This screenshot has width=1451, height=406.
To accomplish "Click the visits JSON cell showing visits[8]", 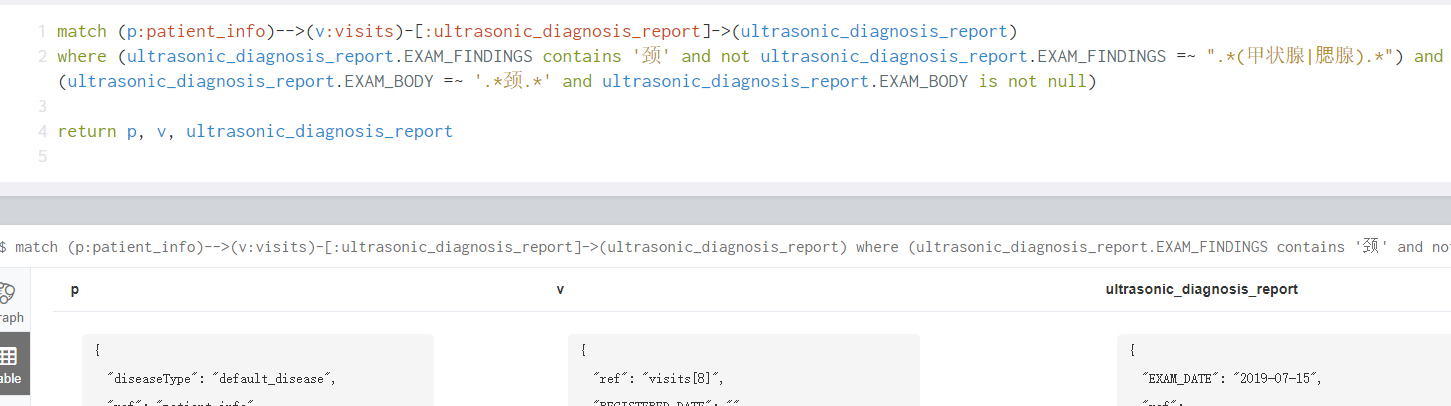I will (x=743, y=370).
